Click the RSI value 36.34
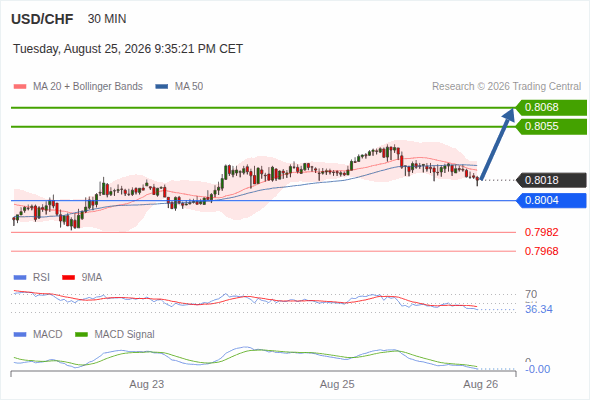 pyautogui.click(x=539, y=309)
